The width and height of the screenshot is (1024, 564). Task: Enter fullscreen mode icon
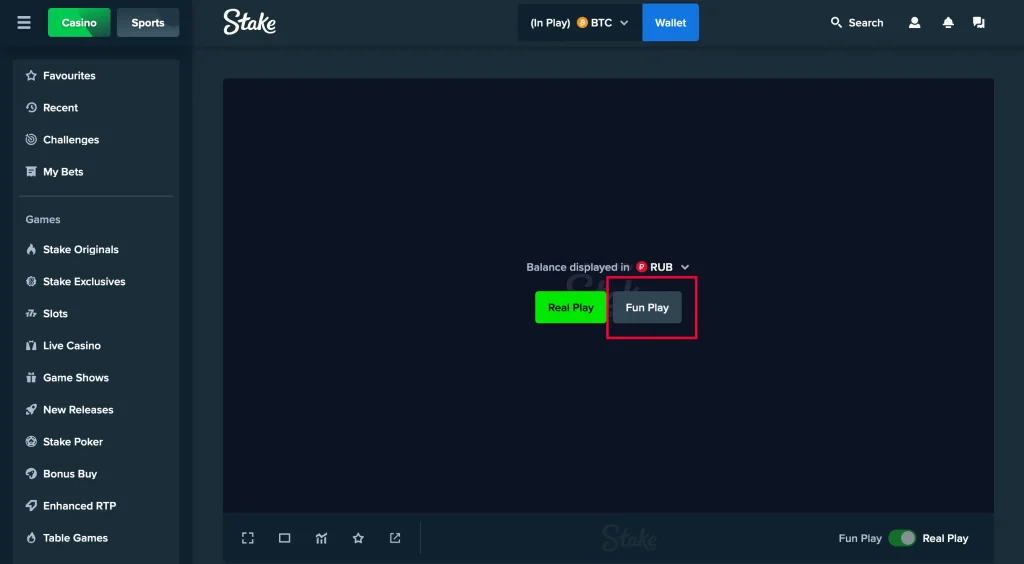248,538
